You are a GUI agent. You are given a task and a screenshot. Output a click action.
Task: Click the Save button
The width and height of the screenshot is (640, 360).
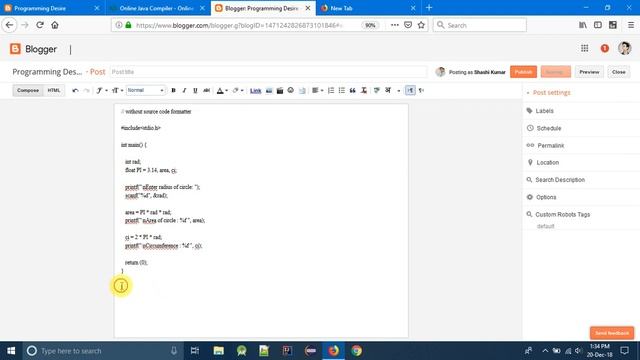coord(556,72)
